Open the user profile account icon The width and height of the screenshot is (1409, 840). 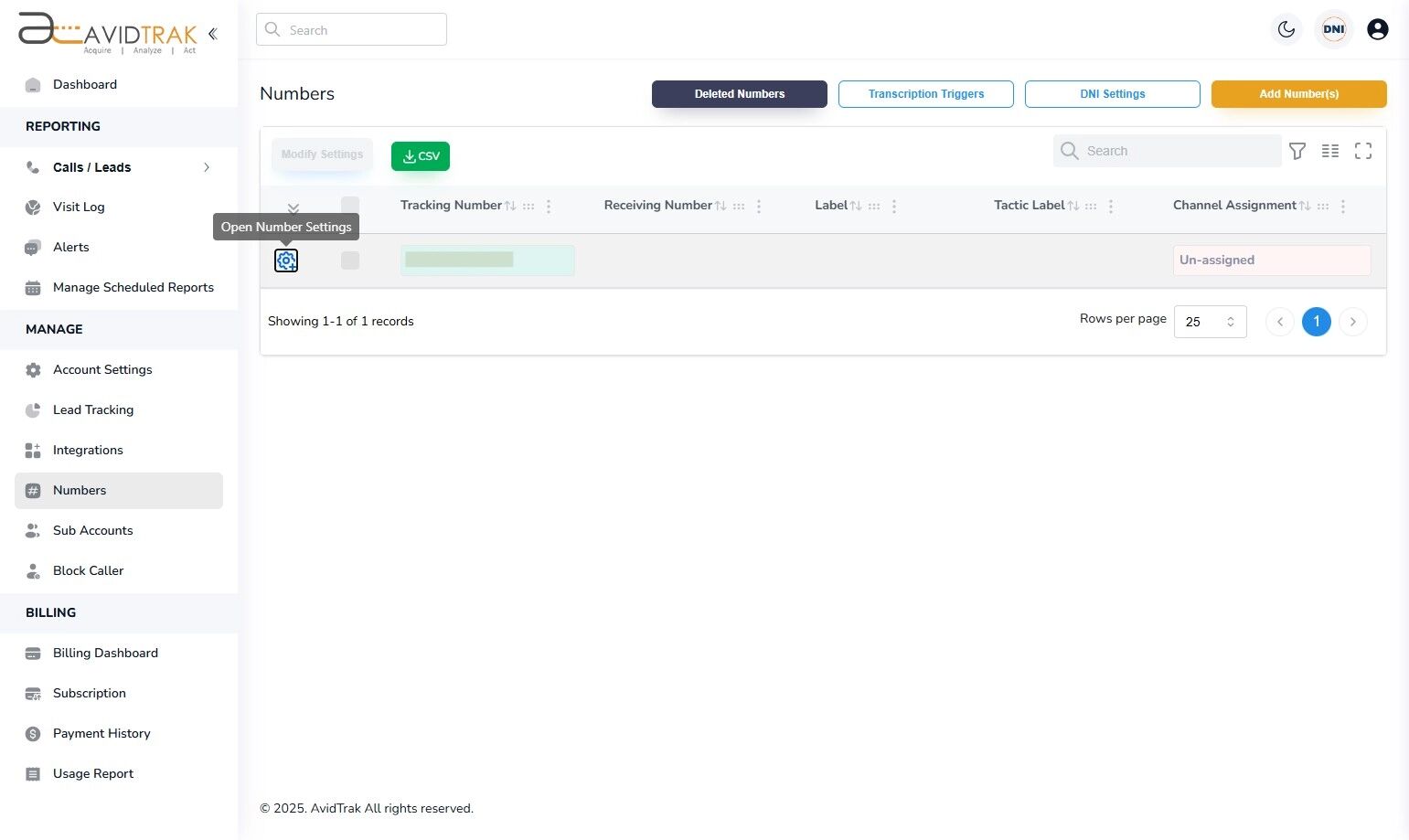[x=1378, y=29]
